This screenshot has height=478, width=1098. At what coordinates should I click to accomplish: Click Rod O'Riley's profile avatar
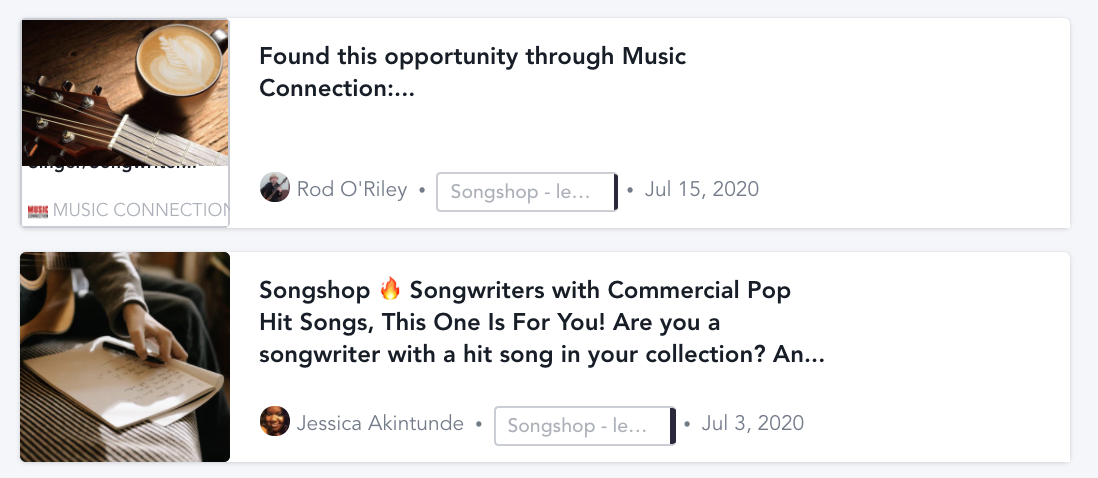(x=275, y=188)
